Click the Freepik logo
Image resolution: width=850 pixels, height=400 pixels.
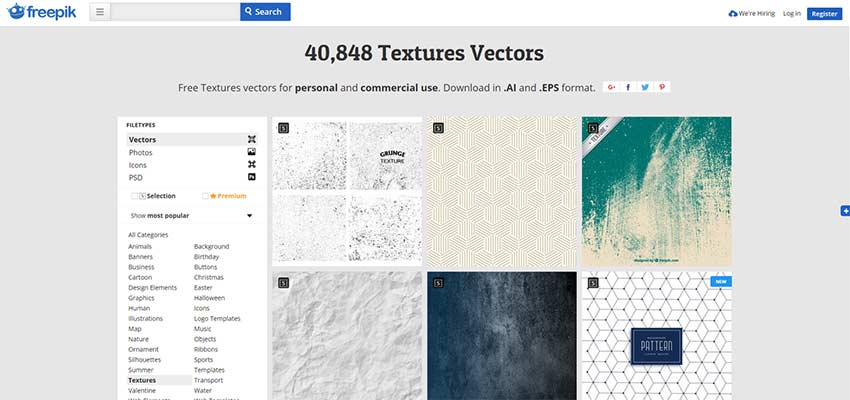42,12
